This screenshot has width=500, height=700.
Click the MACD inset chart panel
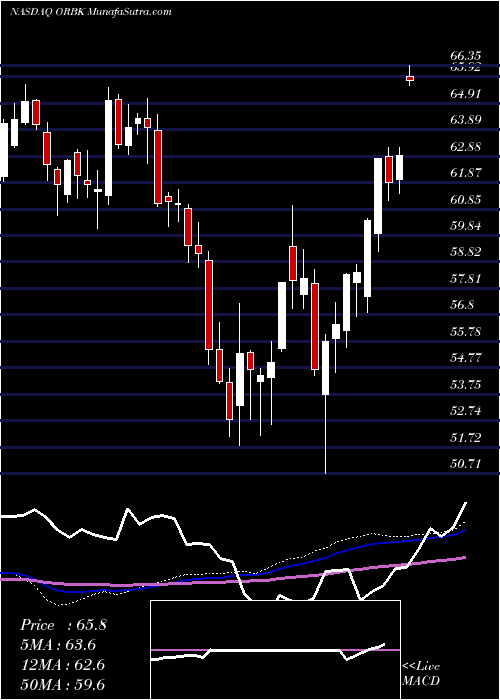(275, 650)
